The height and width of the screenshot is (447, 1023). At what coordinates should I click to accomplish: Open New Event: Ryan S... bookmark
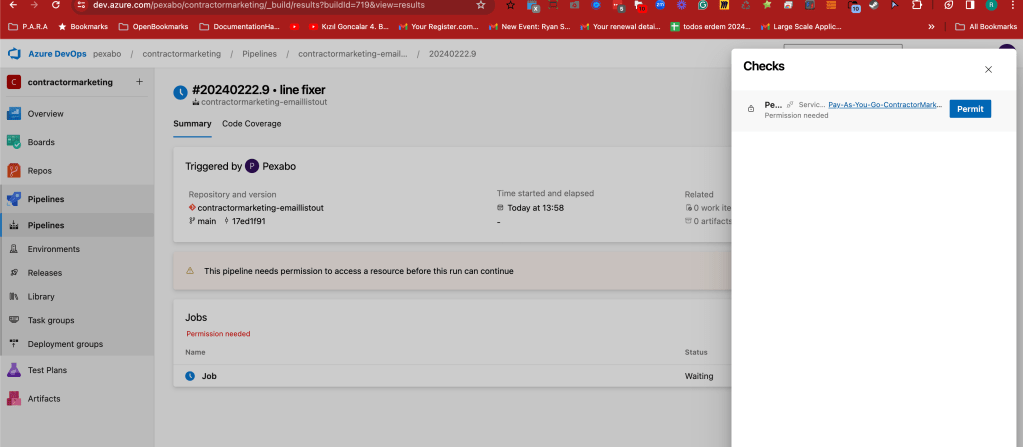[529, 27]
